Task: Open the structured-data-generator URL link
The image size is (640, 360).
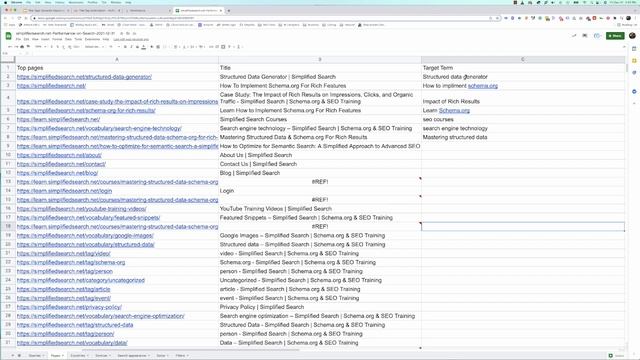Action: (x=84, y=77)
